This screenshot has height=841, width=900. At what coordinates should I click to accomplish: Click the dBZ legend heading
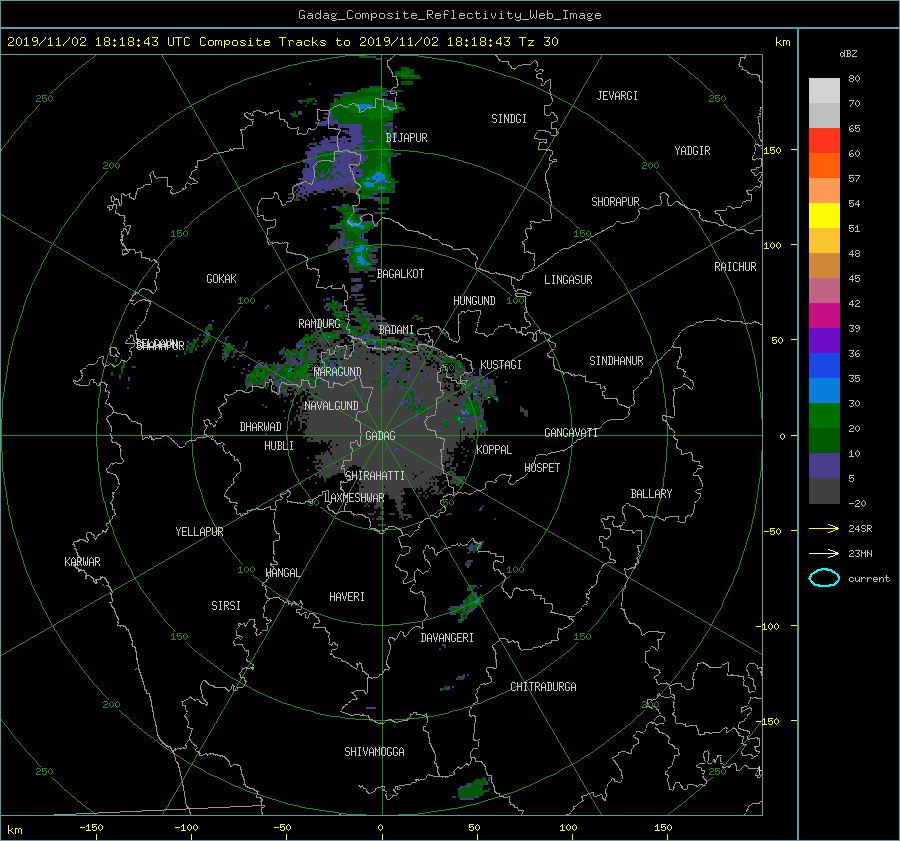(x=848, y=54)
